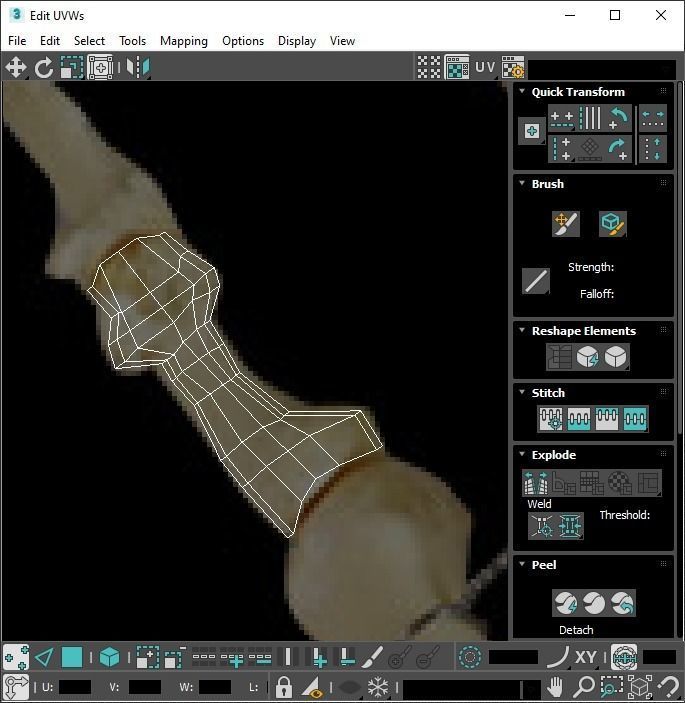
Task: Open the Tools menu
Action: point(132,41)
